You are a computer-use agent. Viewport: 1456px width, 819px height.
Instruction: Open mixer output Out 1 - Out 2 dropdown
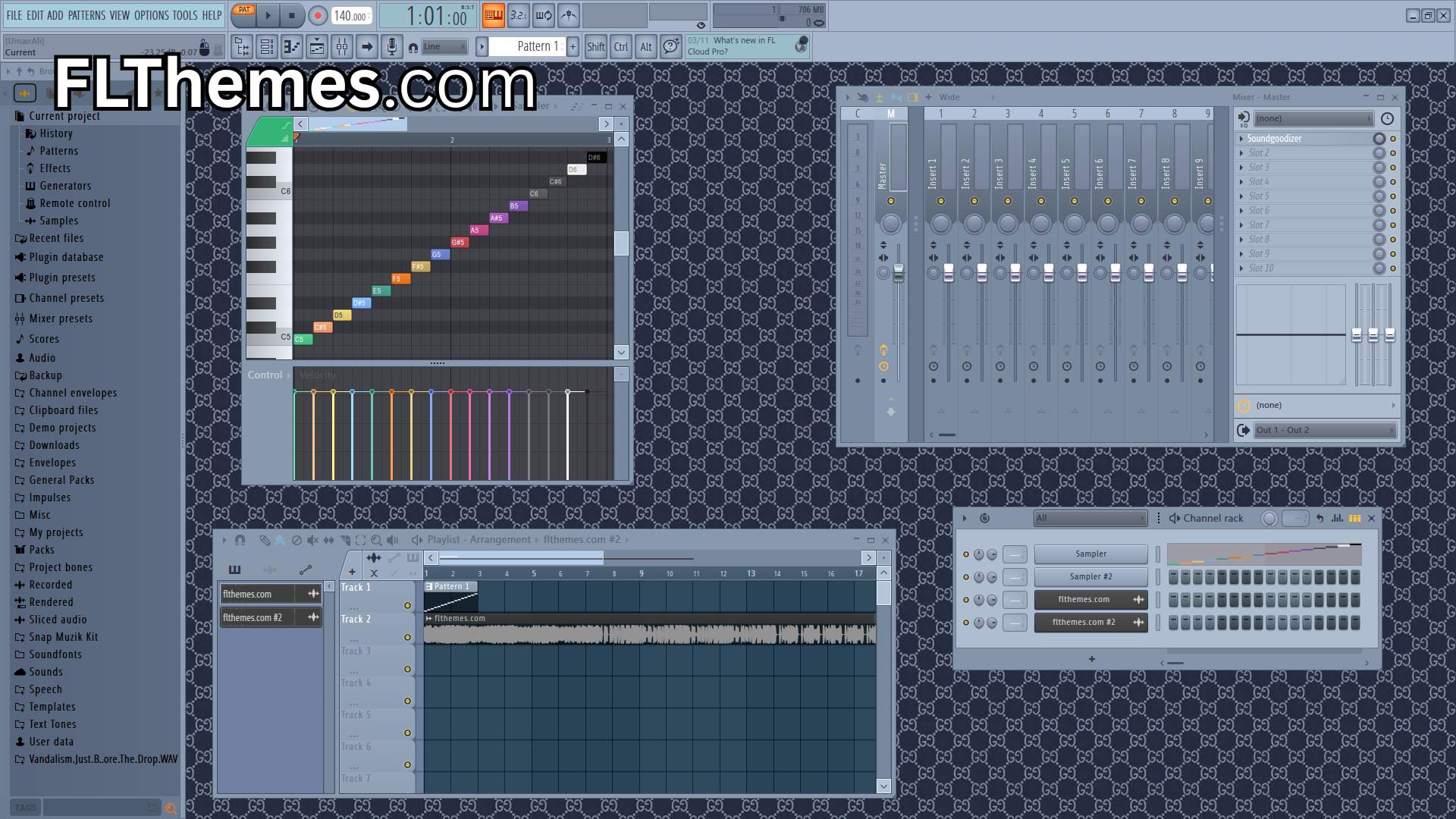point(1326,431)
